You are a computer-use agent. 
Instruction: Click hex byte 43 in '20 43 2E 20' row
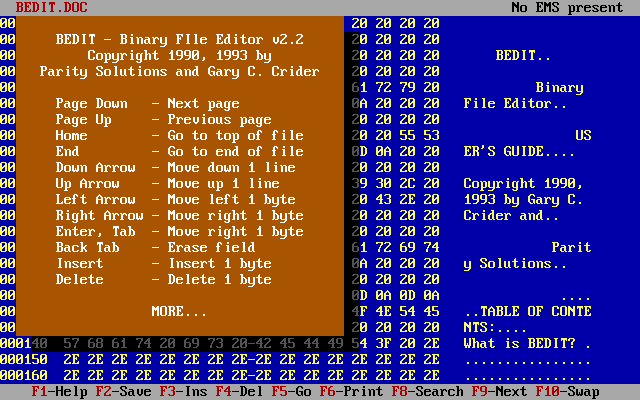click(x=383, y=200)
